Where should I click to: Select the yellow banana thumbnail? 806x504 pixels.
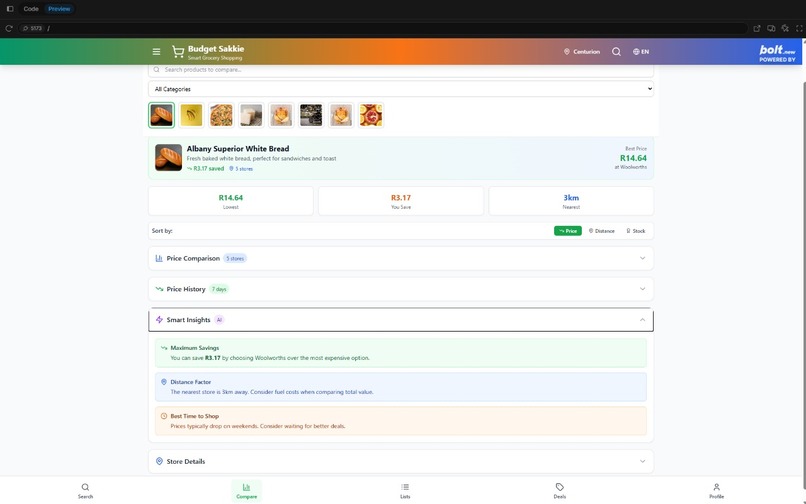pyautogui.click(x=191, y=115)
